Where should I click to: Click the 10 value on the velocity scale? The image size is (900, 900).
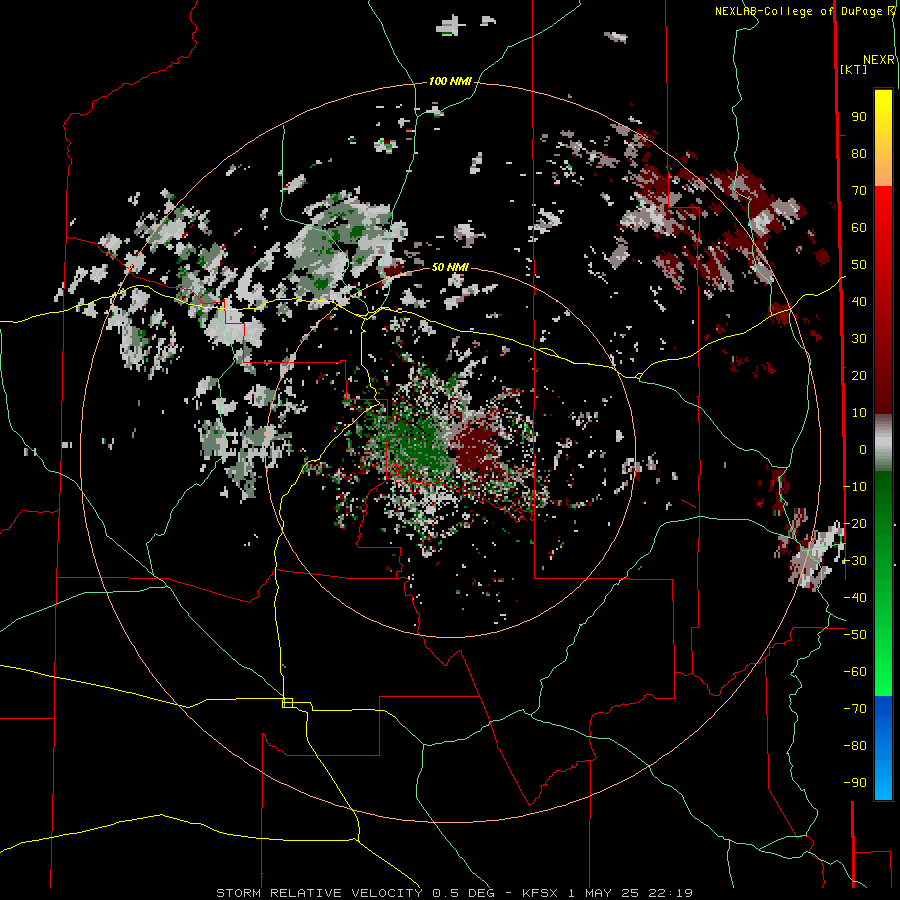tap(859, 413)
